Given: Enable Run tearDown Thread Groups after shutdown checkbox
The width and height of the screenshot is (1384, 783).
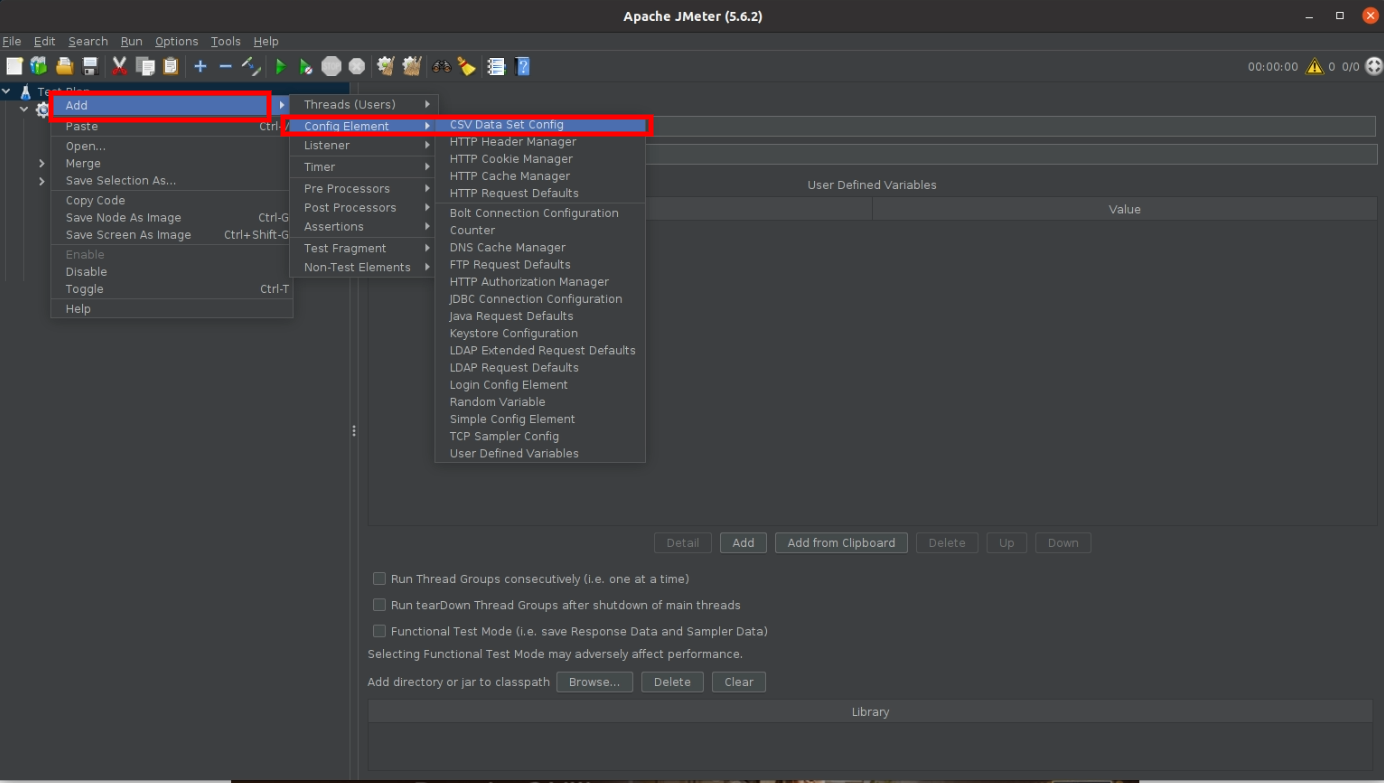Looking at the screenshot, I should point(379,604).
